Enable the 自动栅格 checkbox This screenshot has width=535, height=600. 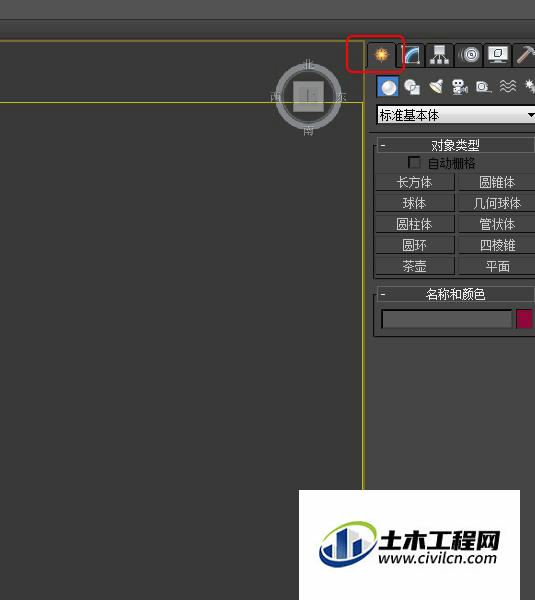414,163
